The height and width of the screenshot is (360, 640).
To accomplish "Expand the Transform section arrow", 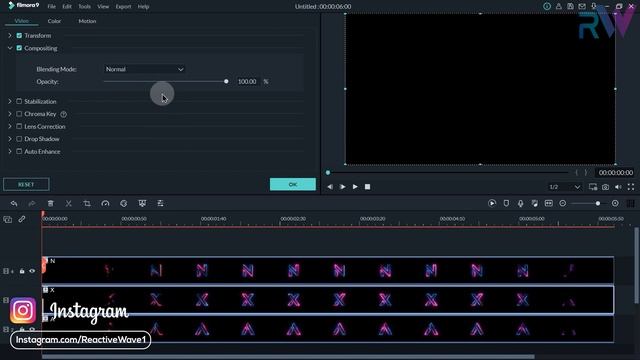I will tap(10, 36).
